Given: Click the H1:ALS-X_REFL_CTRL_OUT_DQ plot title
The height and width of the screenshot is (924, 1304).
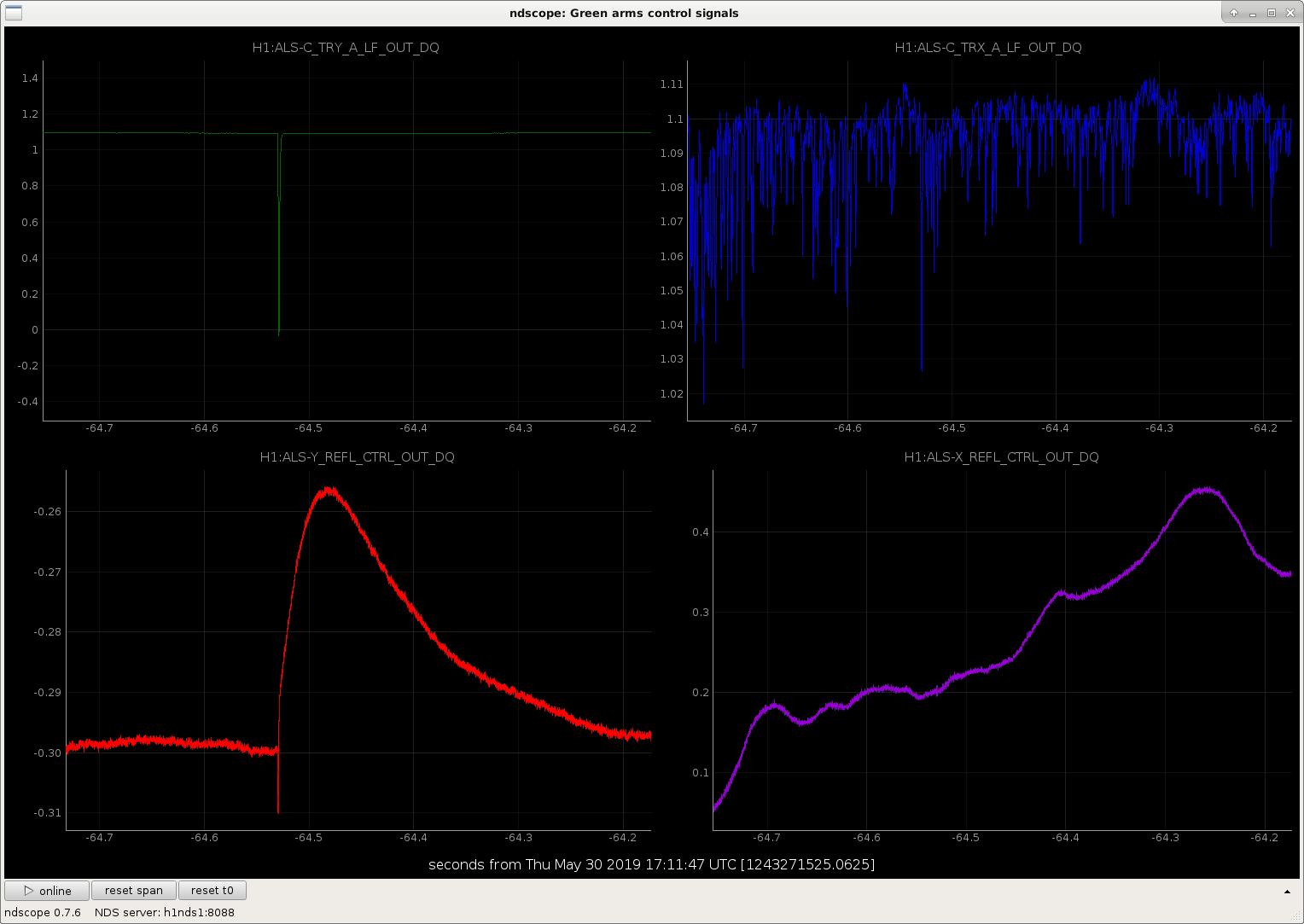Looking at the screenshot, I should [x=1001, y=457].
